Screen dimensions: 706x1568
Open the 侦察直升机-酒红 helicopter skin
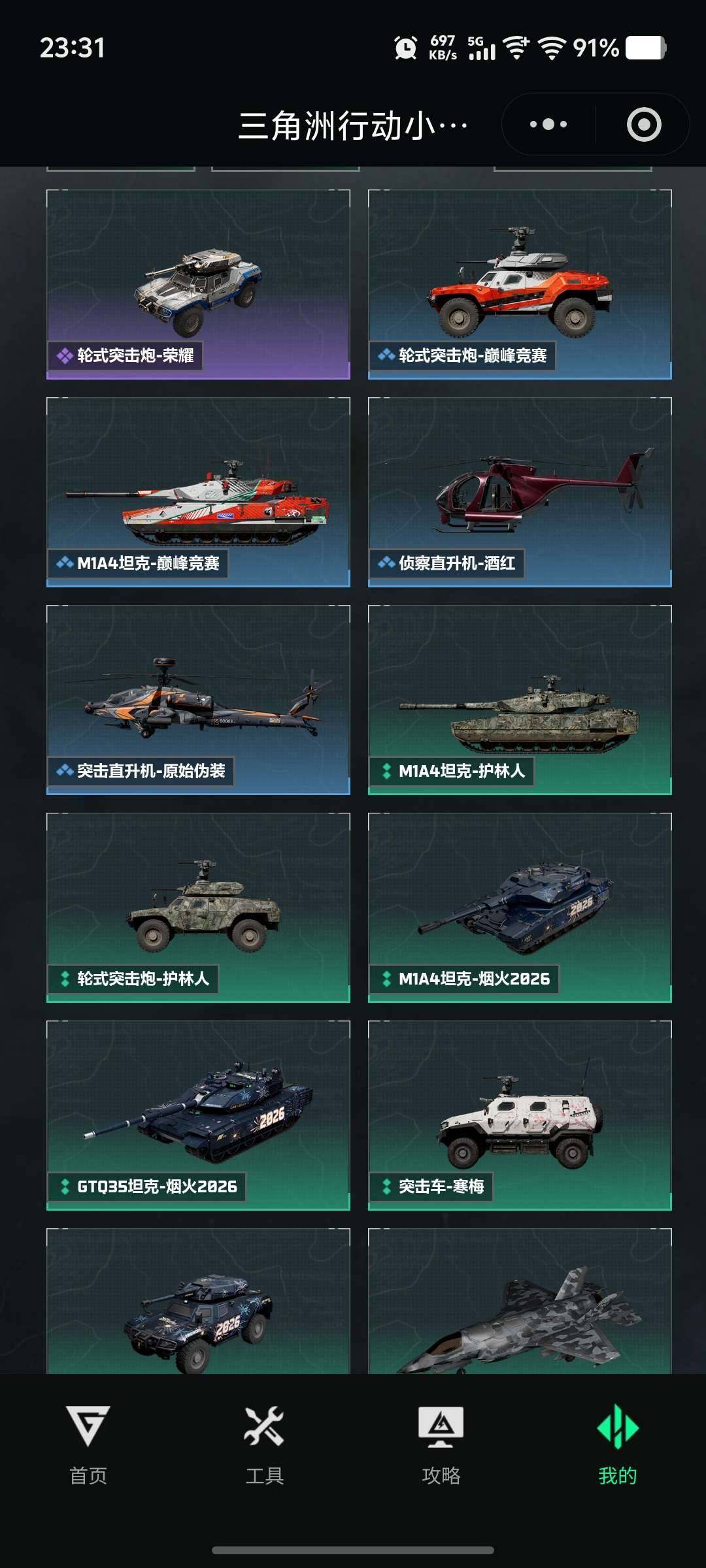[x=520, y=492]
